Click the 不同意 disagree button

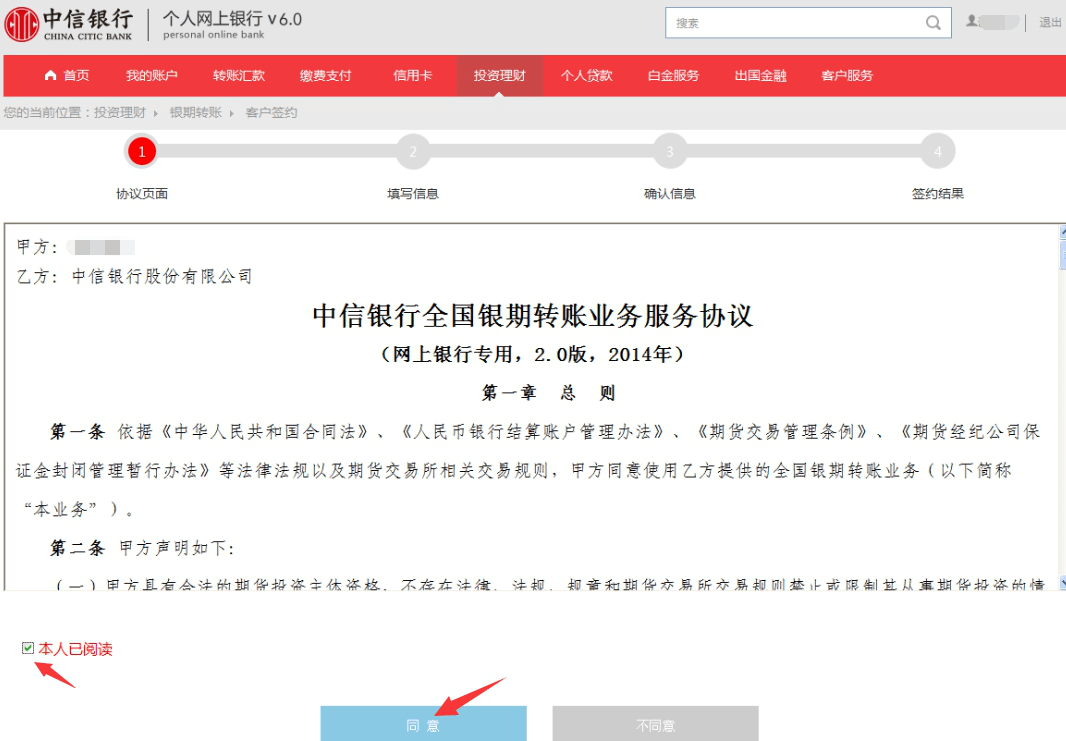click(x=655, y=723)
